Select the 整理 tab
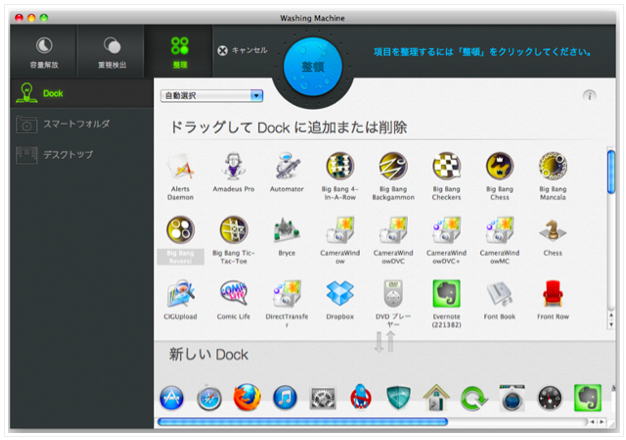Viewport: 626px width, 440px height. 180,52
